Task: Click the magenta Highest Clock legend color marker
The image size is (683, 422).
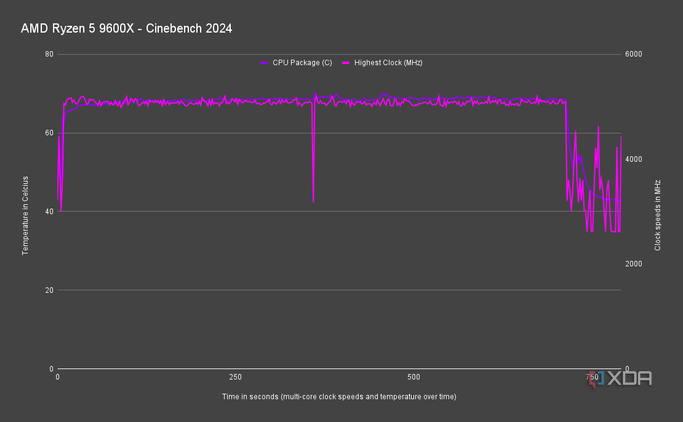Action: 346,63
